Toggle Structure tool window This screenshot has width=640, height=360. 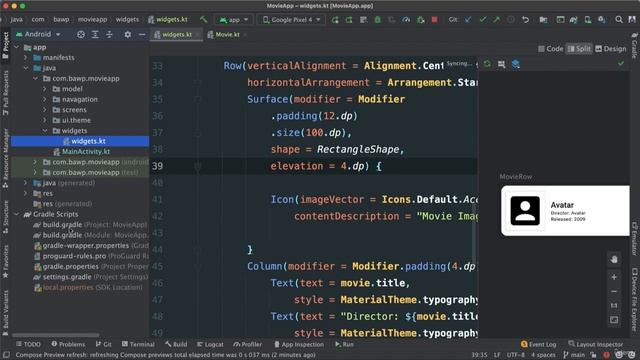click(x=5, y=216)
